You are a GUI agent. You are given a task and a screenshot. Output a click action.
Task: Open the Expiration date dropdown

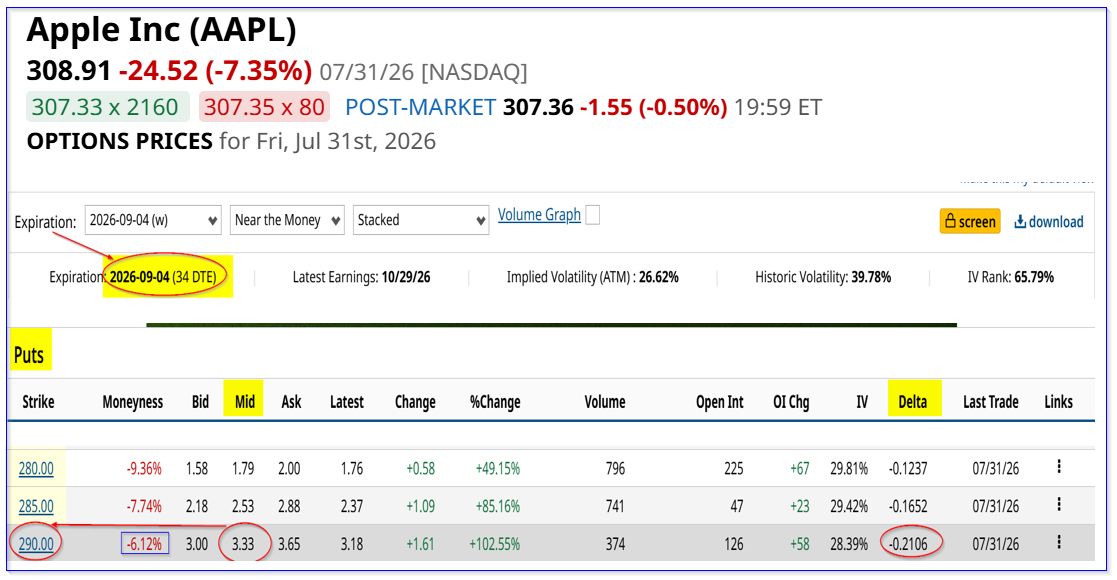tap(153, 220)
